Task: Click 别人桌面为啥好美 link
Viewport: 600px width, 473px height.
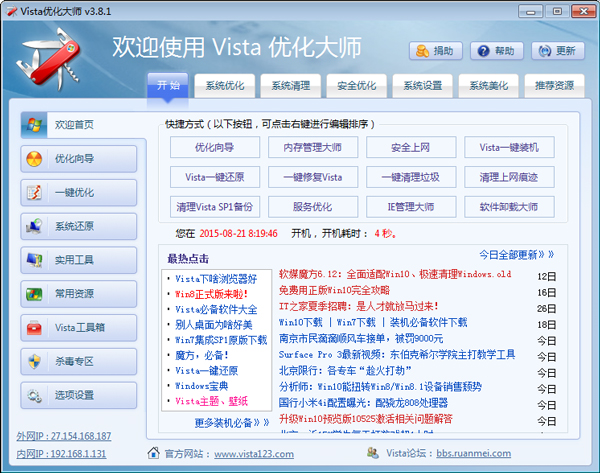Action: point(214,325)
